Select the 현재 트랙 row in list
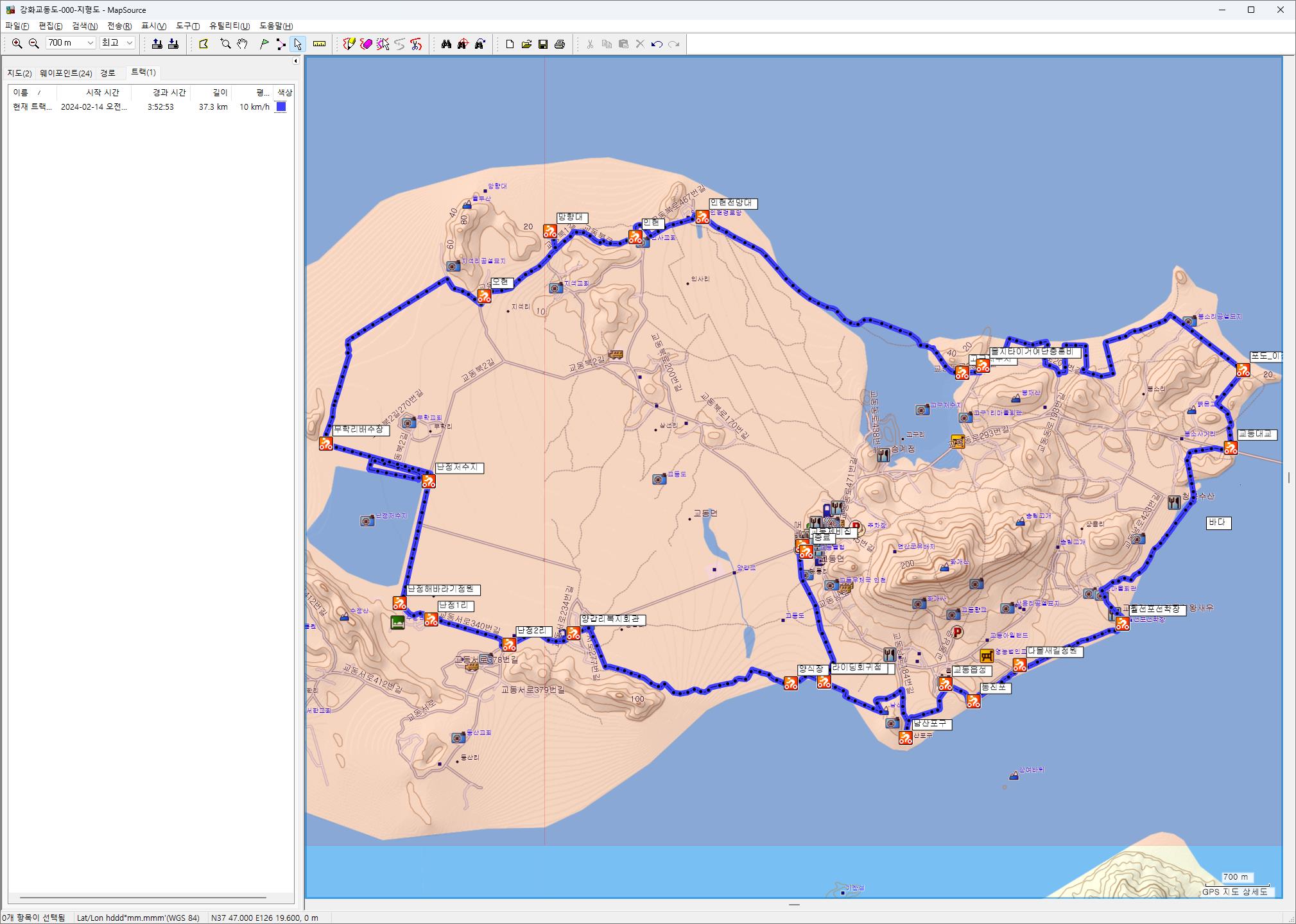The width and height of the screenshot is (1296, 924). (32, 107)
